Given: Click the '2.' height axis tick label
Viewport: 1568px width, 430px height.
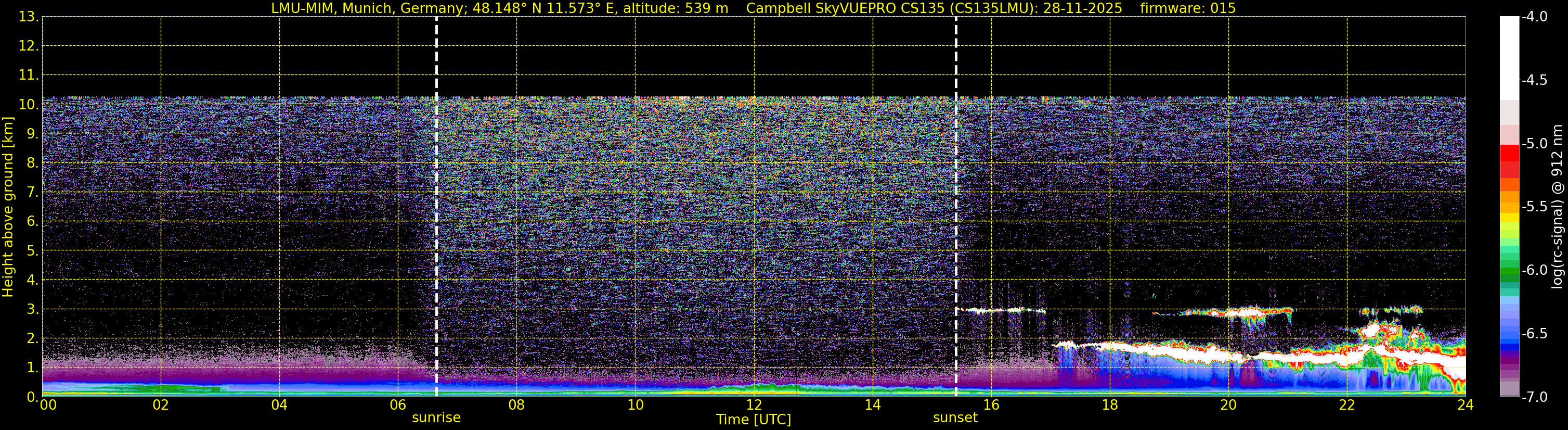Looking at the screenshot, I should [32, 339].
